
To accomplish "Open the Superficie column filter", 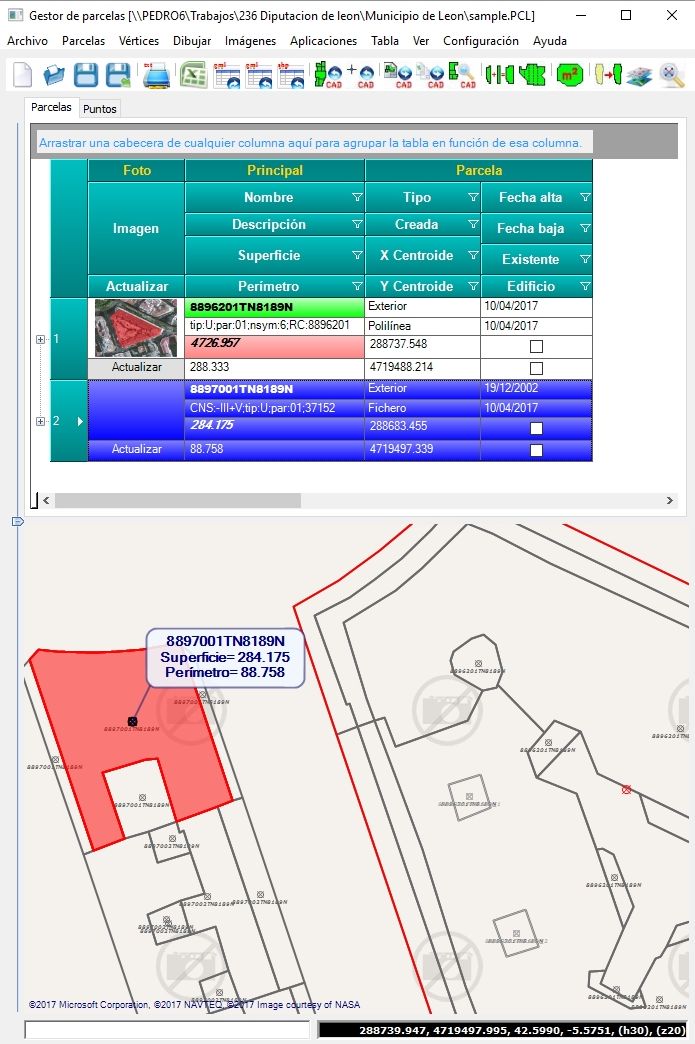I will 357,255.
